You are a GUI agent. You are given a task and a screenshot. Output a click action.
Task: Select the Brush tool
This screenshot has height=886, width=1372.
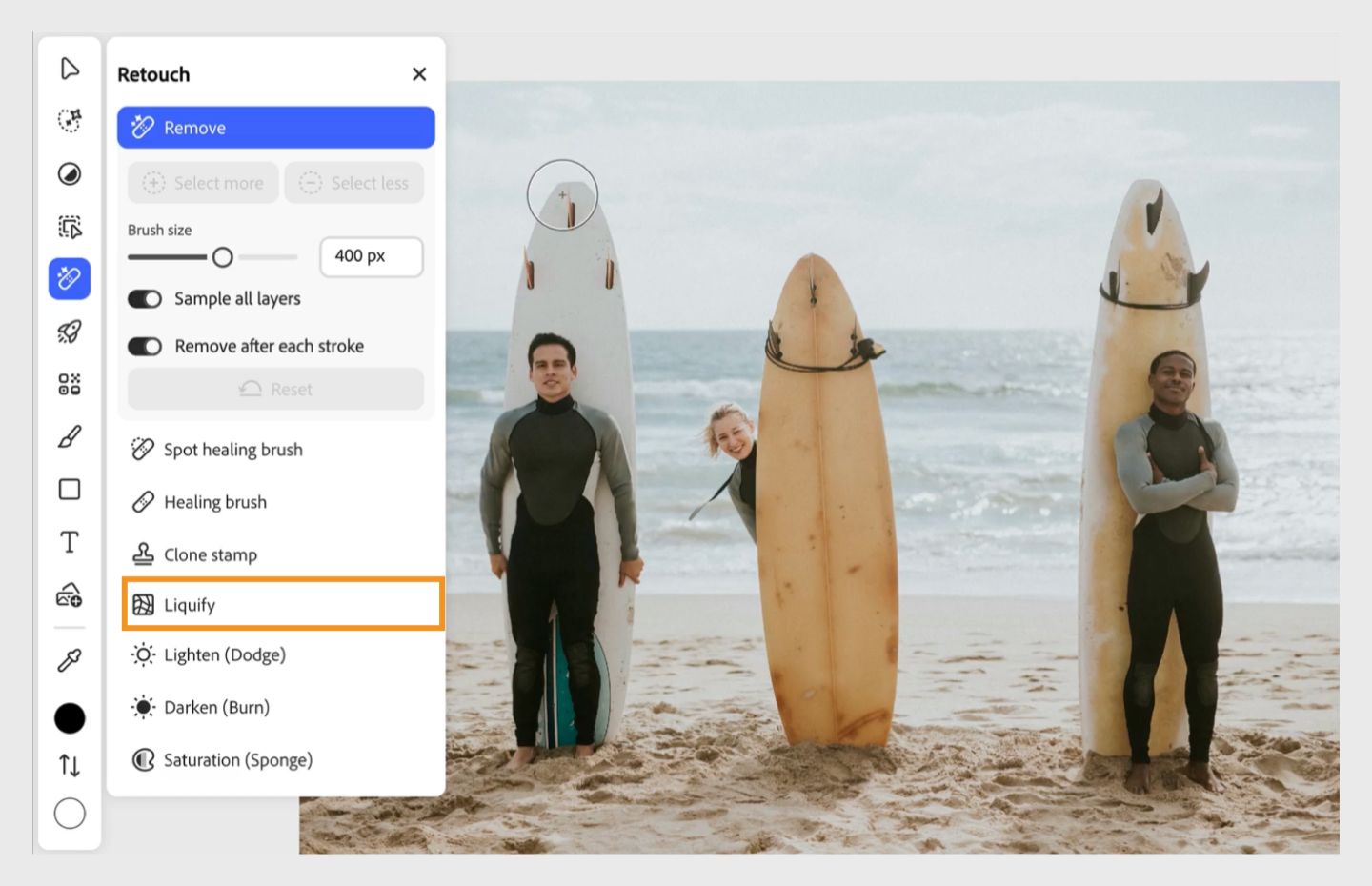68,436
